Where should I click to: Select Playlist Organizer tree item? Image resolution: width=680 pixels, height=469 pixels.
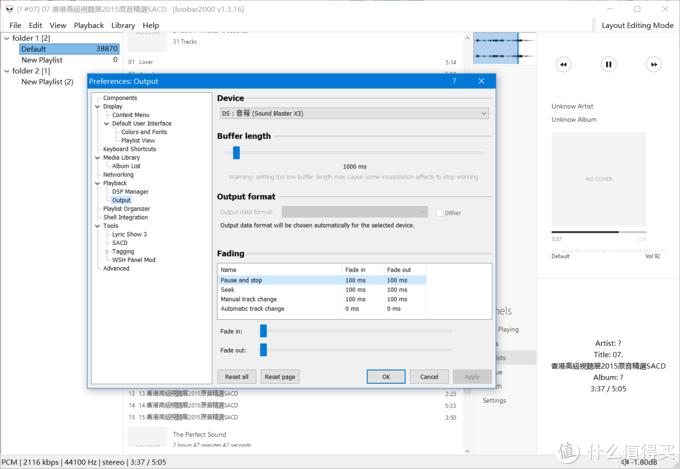(127, 209)
